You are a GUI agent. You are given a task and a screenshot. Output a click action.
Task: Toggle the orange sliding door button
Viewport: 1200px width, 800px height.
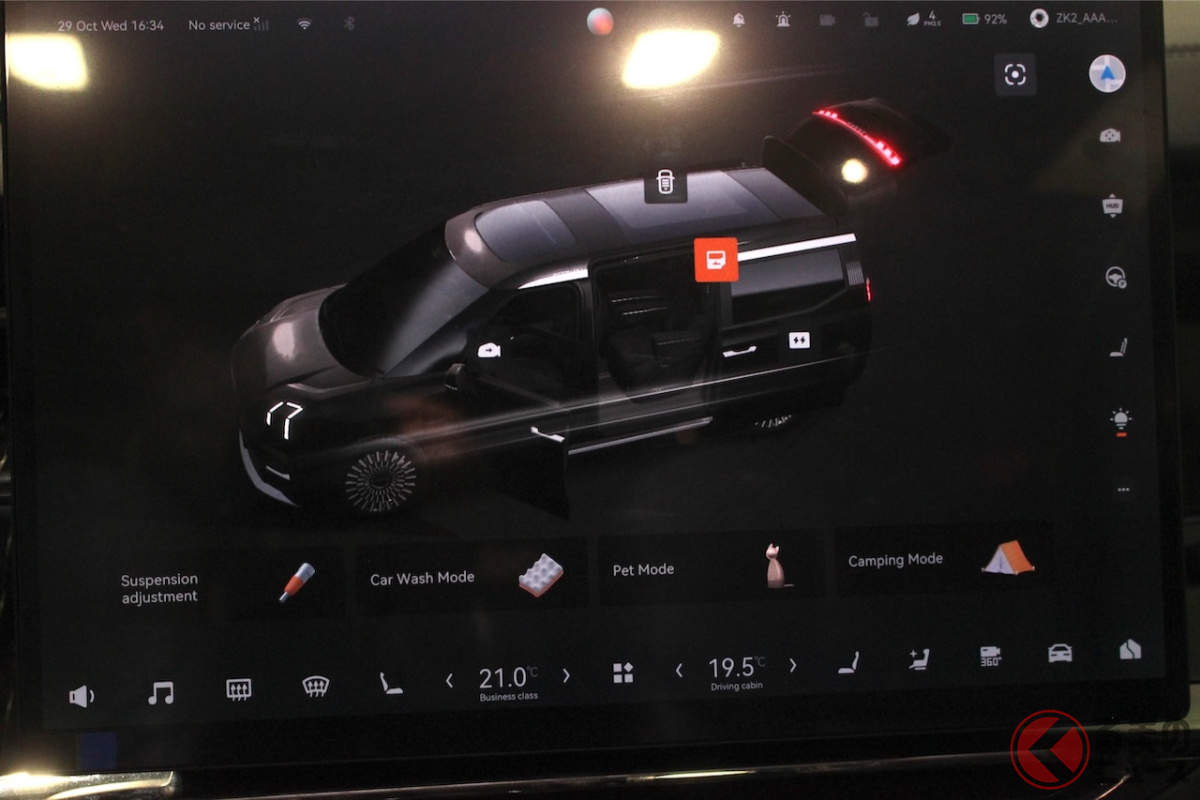click(715, 259)
